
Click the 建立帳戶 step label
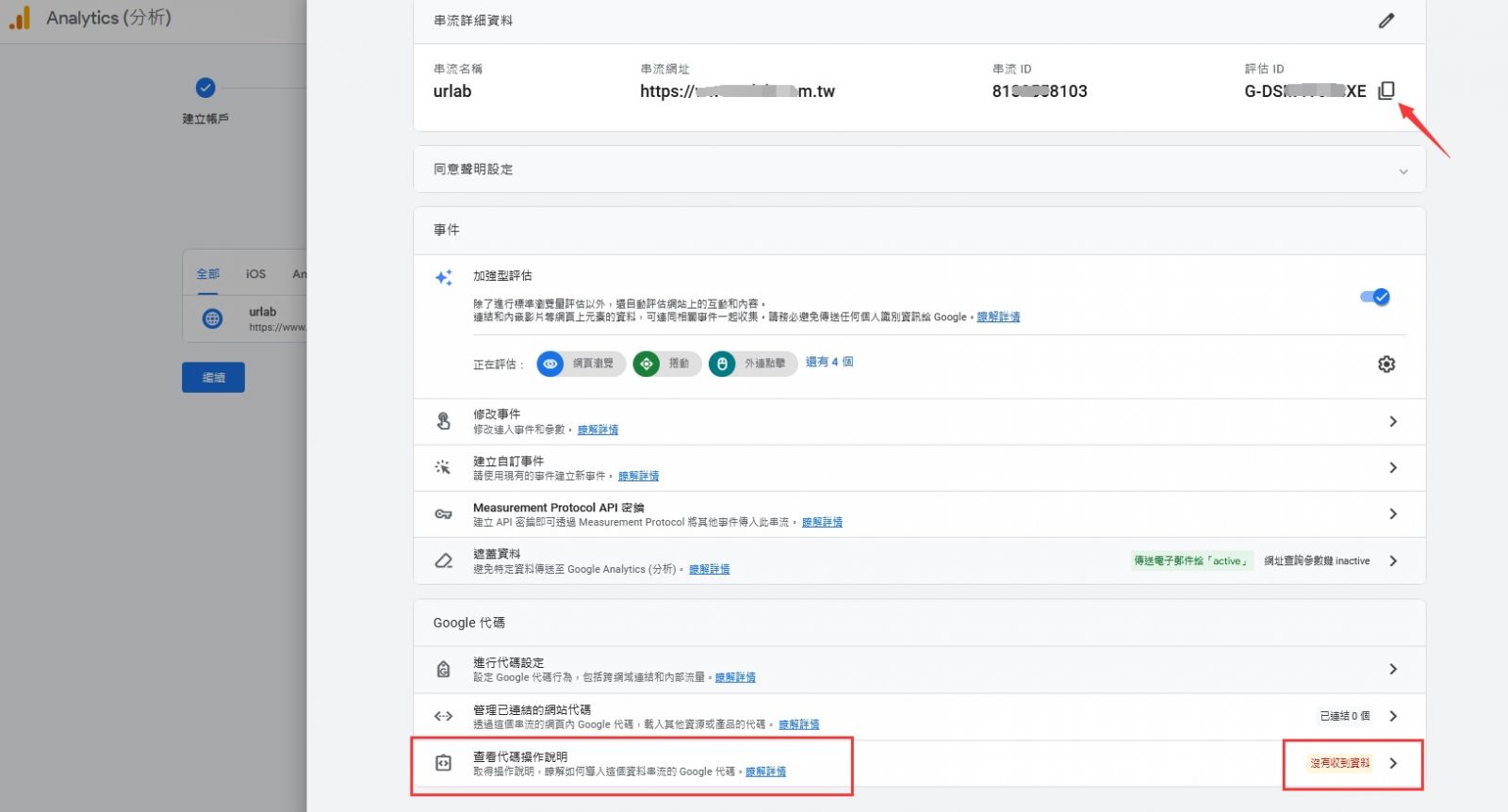click(205, 119)
